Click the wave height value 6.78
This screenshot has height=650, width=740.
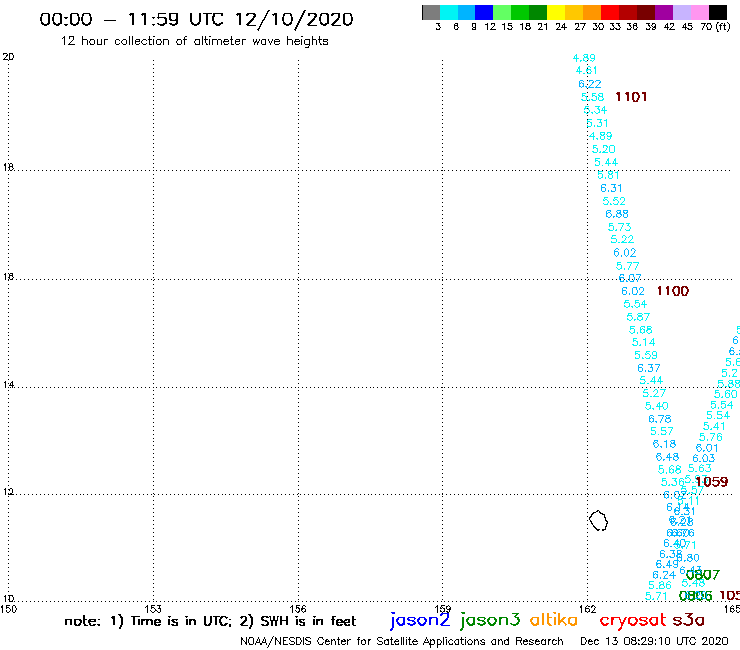pos(660,419)
